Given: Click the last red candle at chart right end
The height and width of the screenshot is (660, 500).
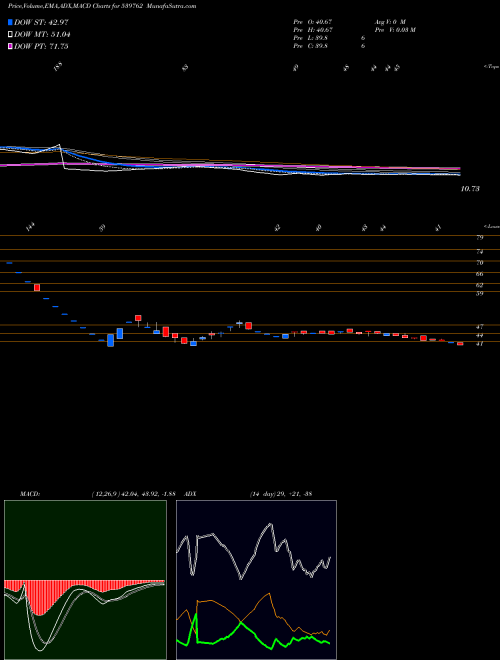Looking at the screenshot, I should (460, 344).
